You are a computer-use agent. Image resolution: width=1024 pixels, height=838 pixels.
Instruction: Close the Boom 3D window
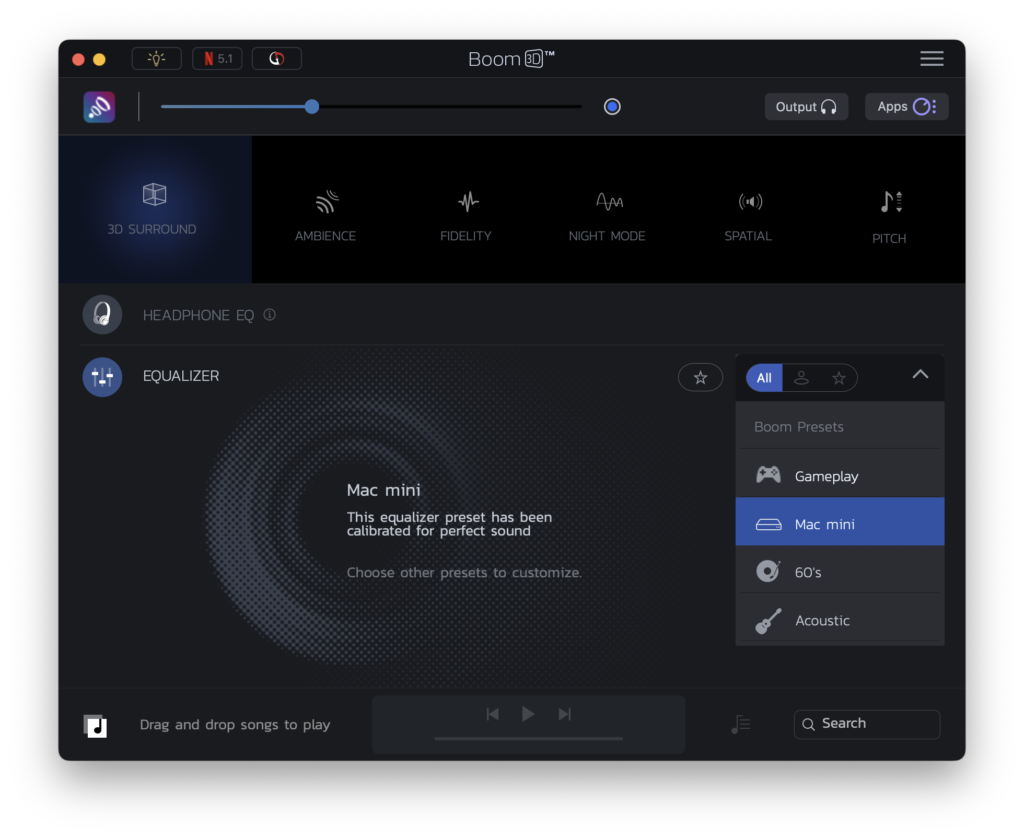pyautogui.click(x=78, y=59)
